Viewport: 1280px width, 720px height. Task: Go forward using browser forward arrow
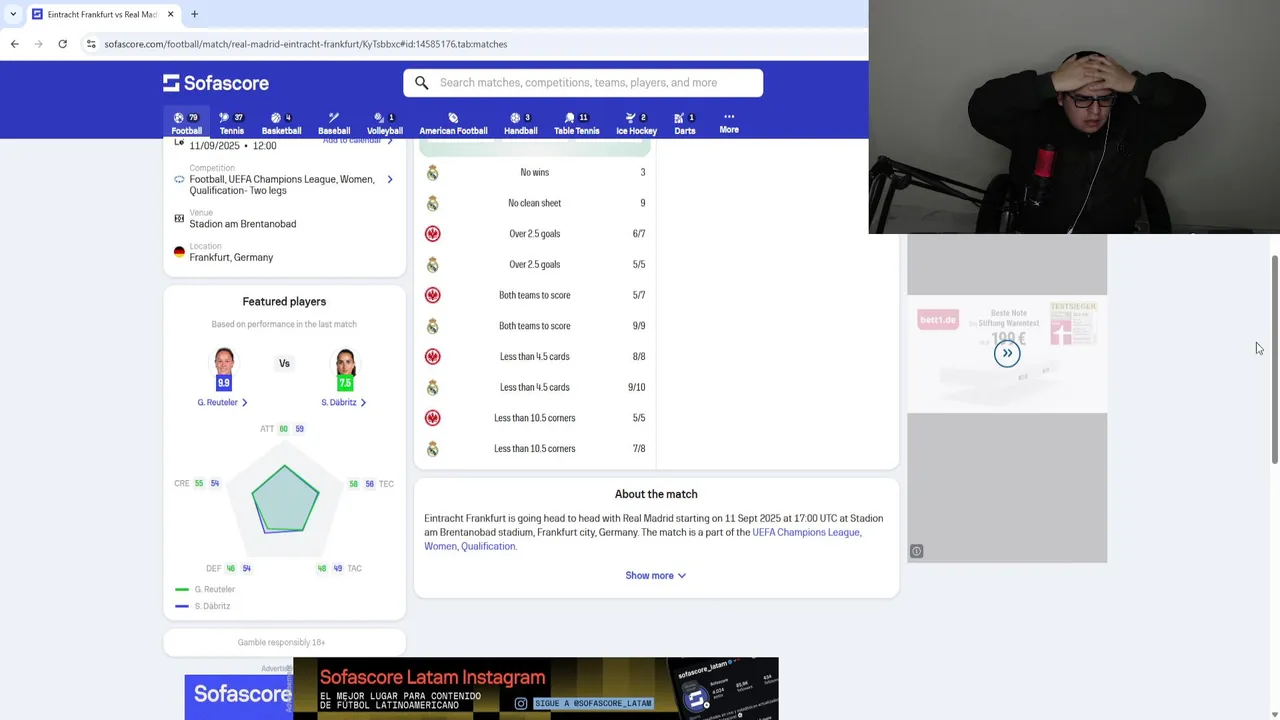38,44
